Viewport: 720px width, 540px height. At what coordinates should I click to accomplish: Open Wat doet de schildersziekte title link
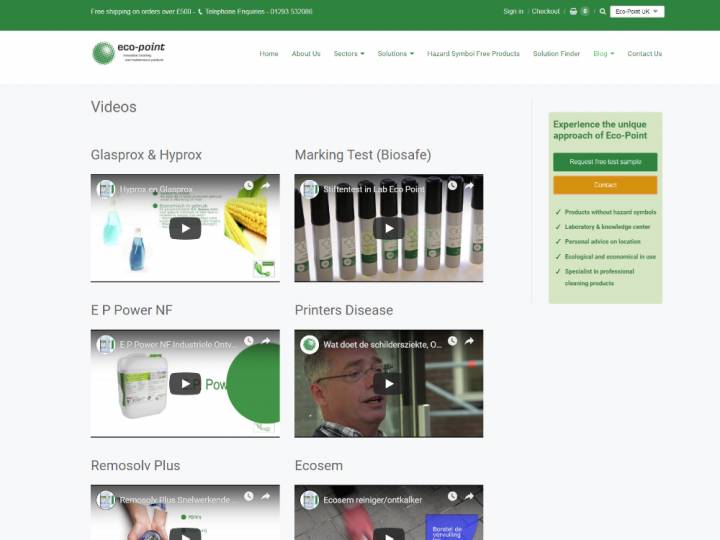click(x=382, y=344)
